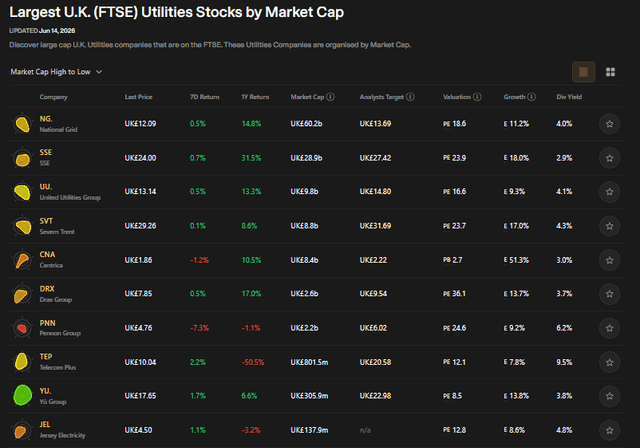Open the UU. ticker link
The width and height of the screenshot is (640, 448).
(x=46, y=186)
